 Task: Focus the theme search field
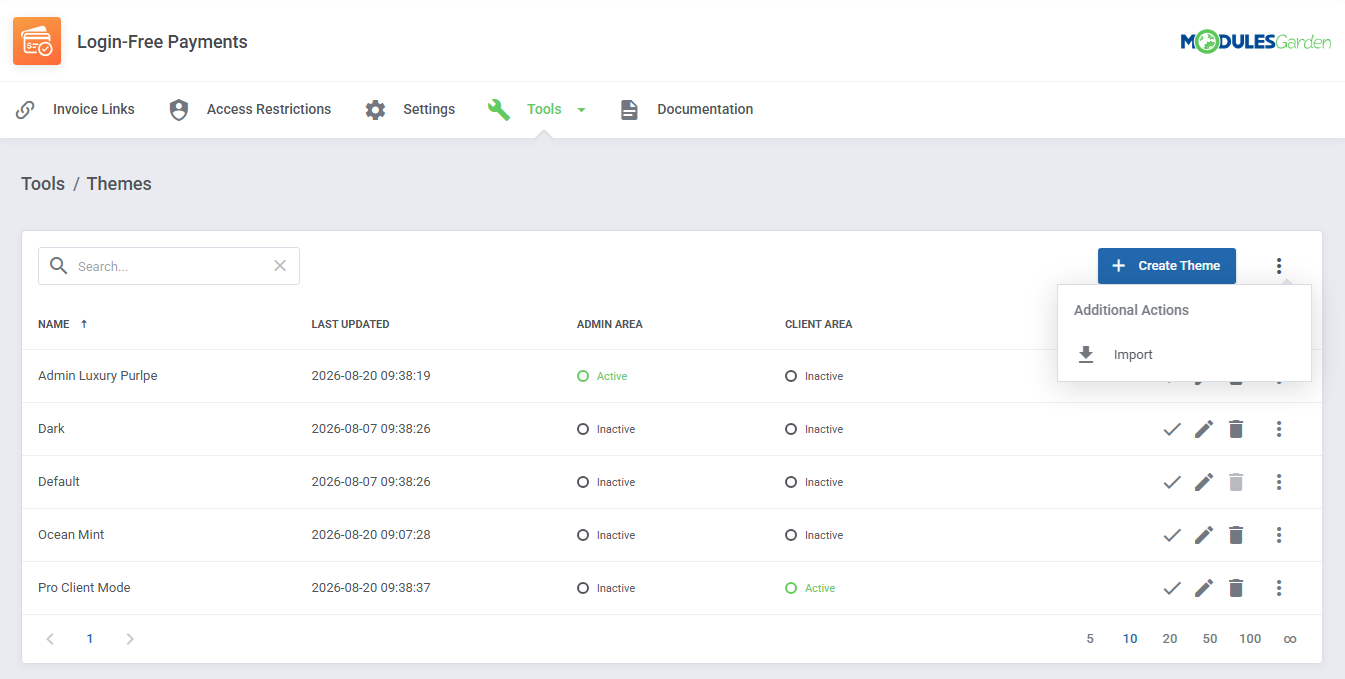click(169, 266)
